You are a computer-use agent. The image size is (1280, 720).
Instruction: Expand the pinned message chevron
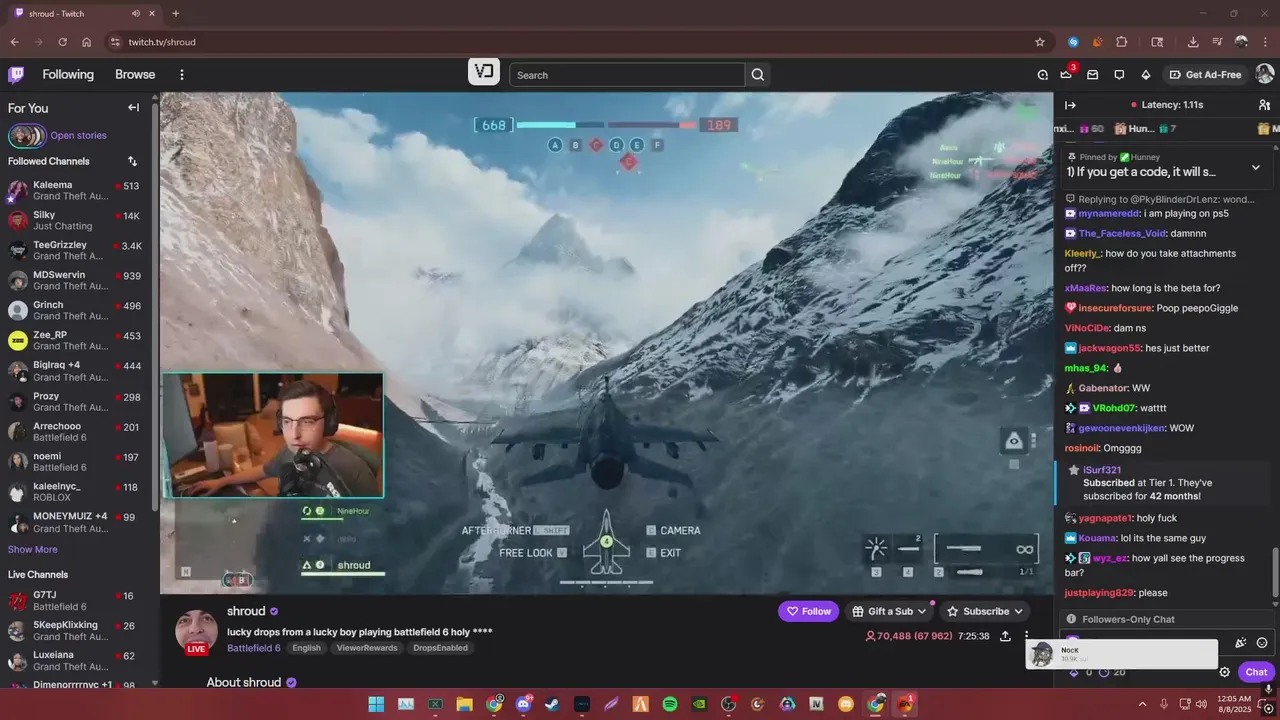(1256, 167)
